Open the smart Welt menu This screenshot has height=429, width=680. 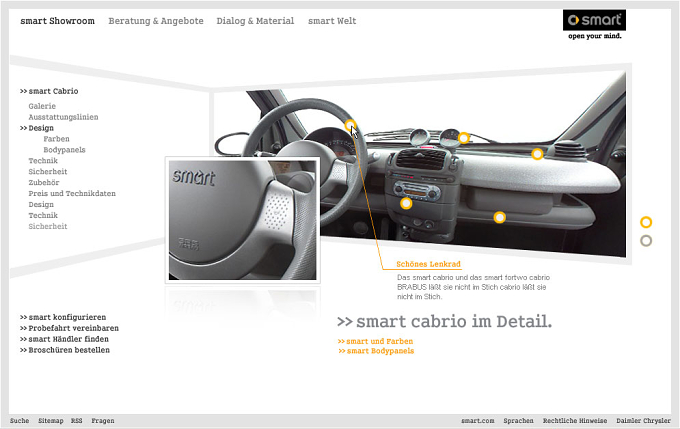(x=332, y=21)
